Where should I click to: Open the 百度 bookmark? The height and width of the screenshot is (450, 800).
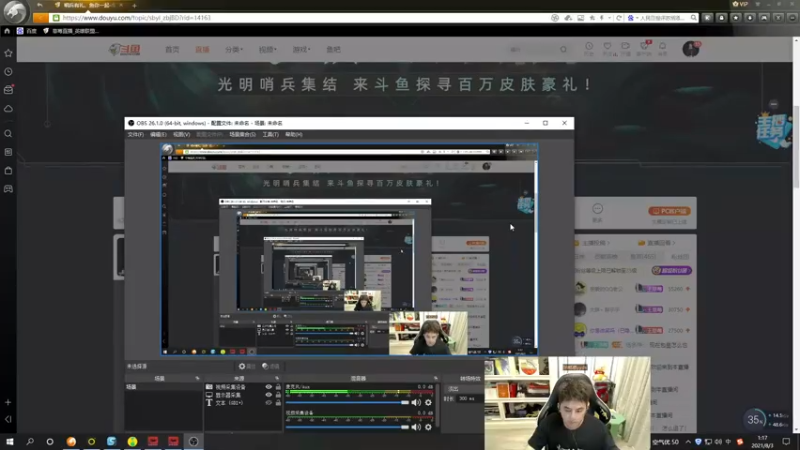pos(27,31)
